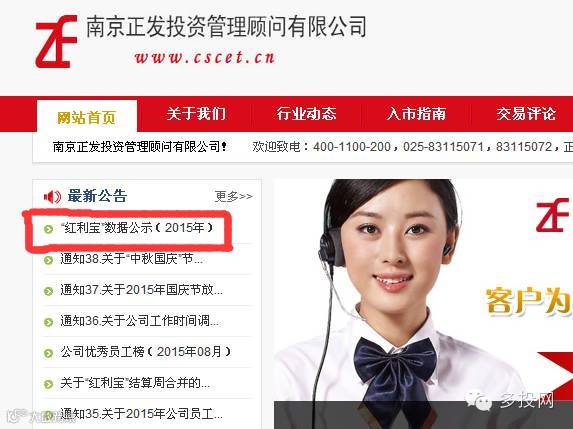Screen dimensions: 573x429
Task: Go to 入市指南 section
Action: coord(416,114)
